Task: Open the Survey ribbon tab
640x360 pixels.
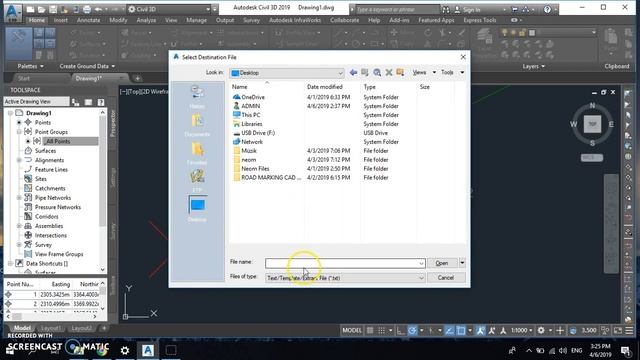Action: pos(251,20)
